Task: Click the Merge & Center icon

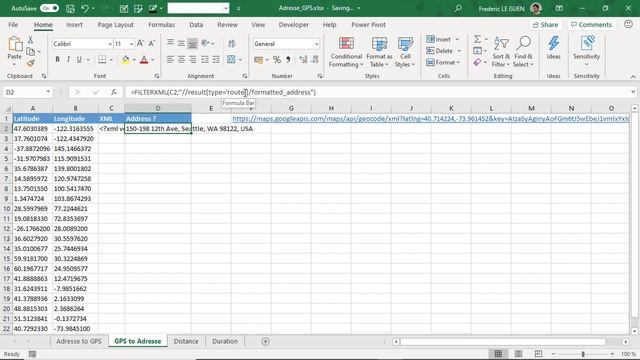Action: point(231,60)
